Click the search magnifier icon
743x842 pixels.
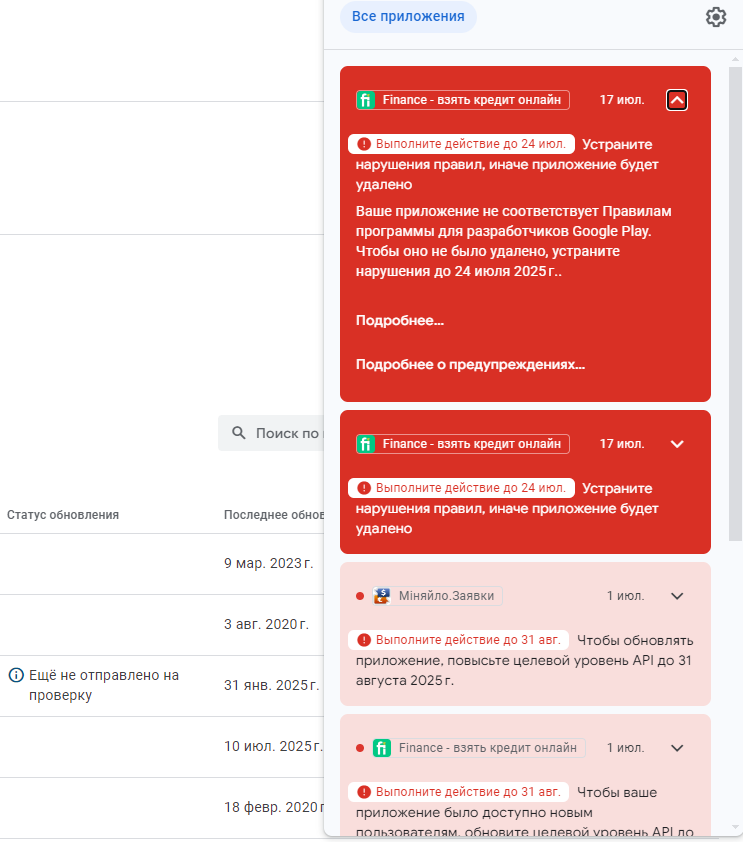239,433
